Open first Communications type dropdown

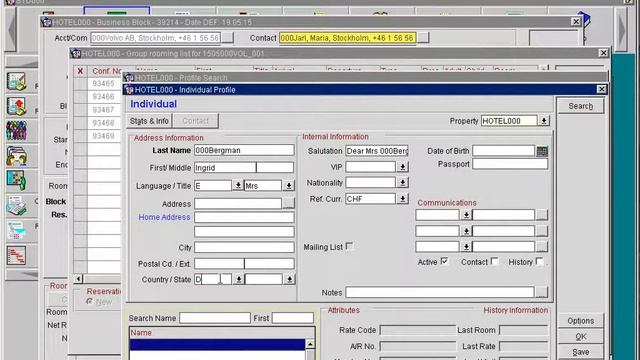[x=466, y=215]
